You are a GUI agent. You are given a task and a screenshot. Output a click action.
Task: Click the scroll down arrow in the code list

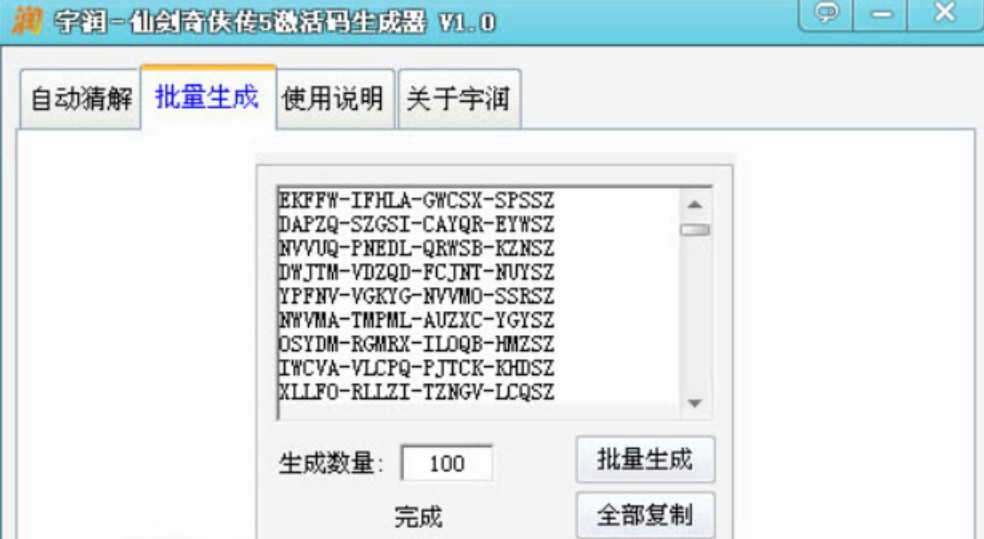[695, 403]
